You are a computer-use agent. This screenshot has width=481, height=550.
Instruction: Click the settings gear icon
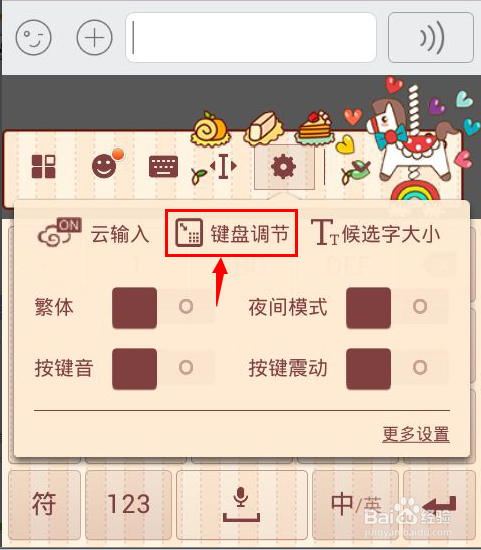283,167
